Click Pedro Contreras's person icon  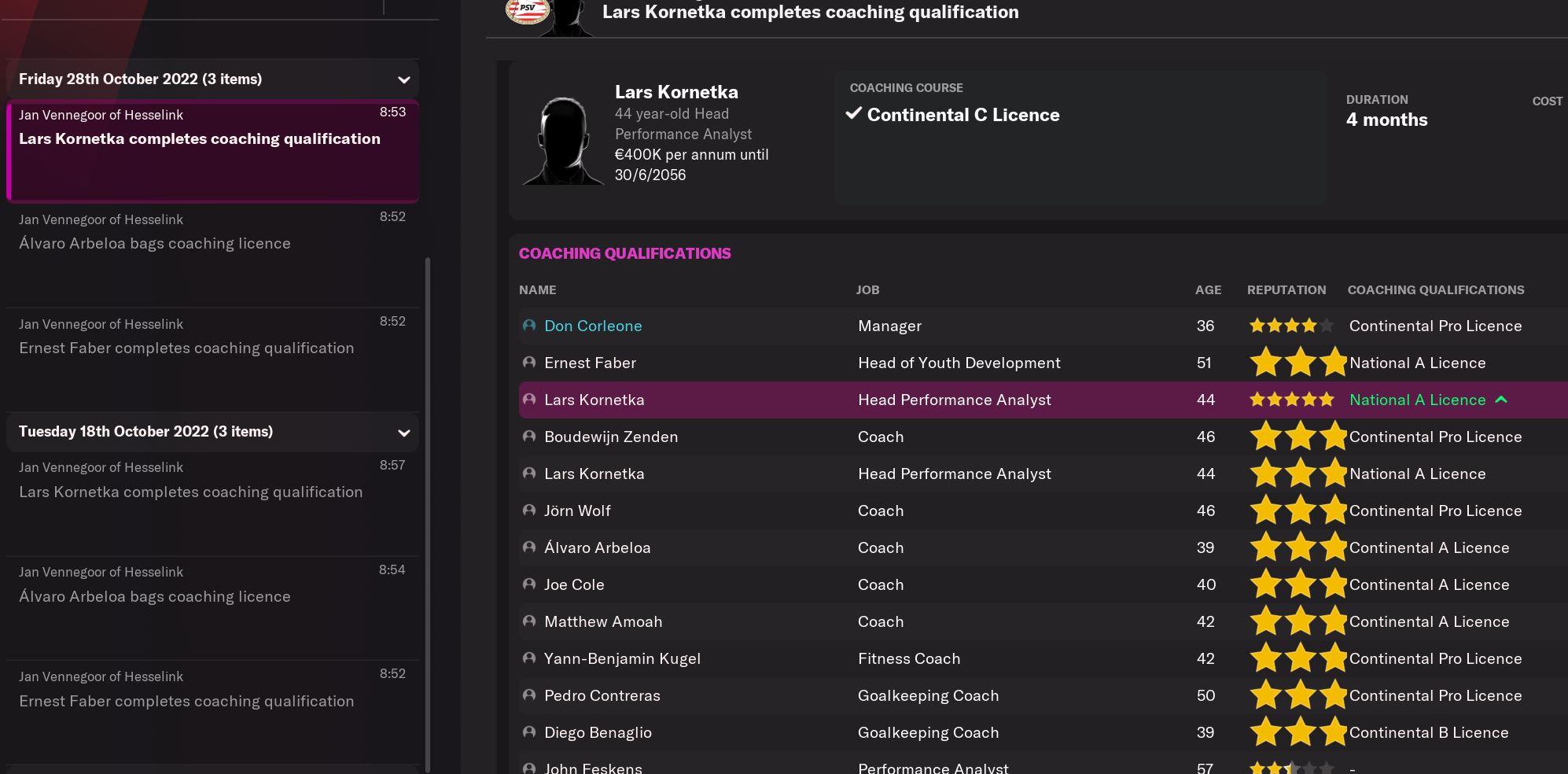[x=528, y=695]
